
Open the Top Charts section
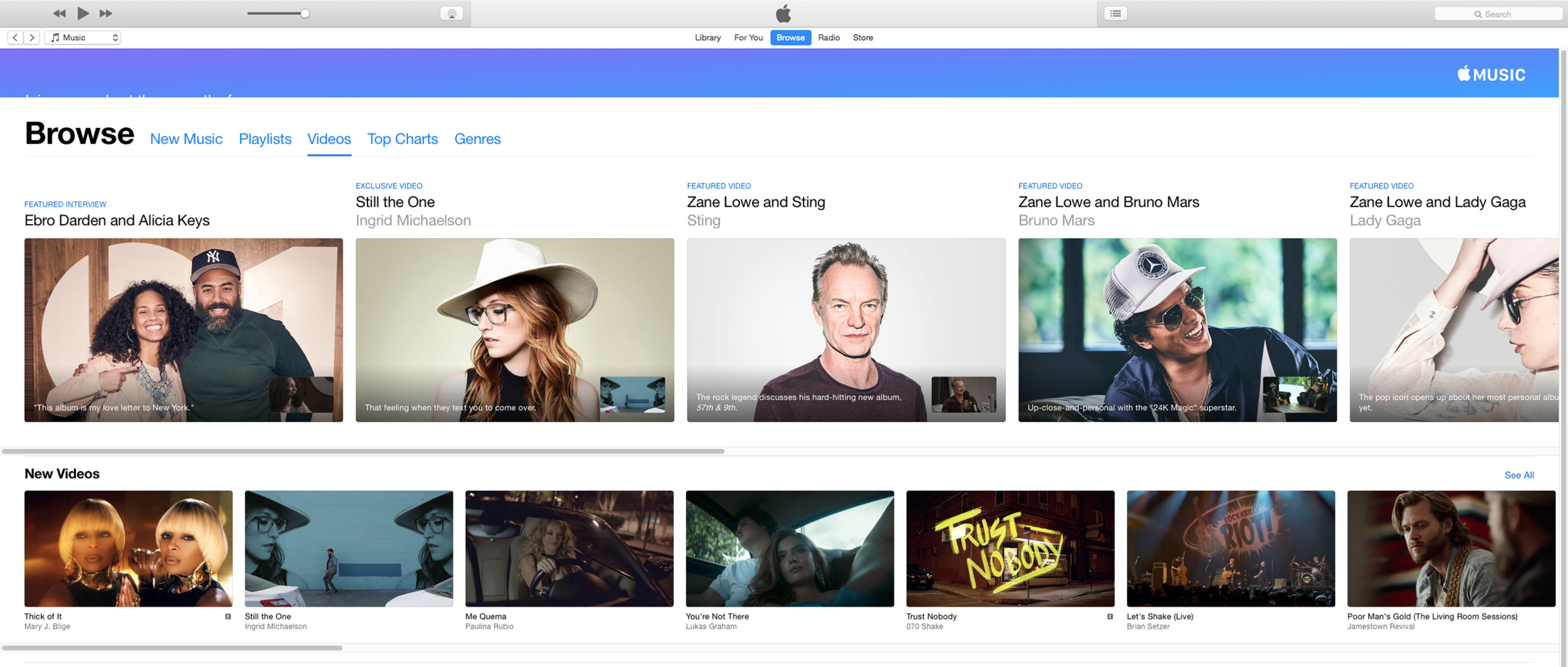click(402, 139)
